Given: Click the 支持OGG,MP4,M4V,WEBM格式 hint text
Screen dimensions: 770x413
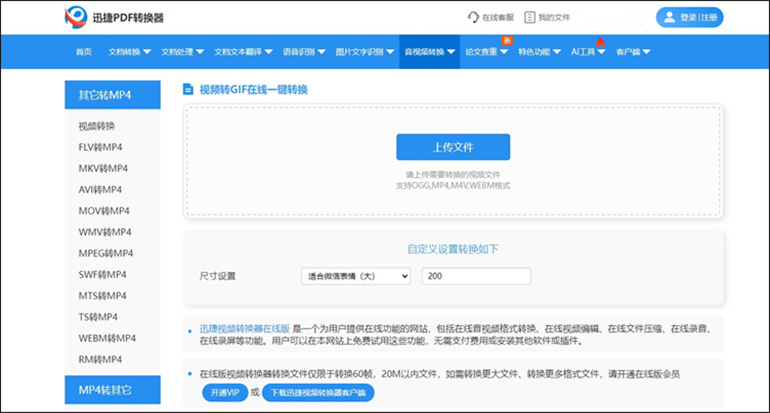Looking at the screenshot, I should [x=453, y=186].
